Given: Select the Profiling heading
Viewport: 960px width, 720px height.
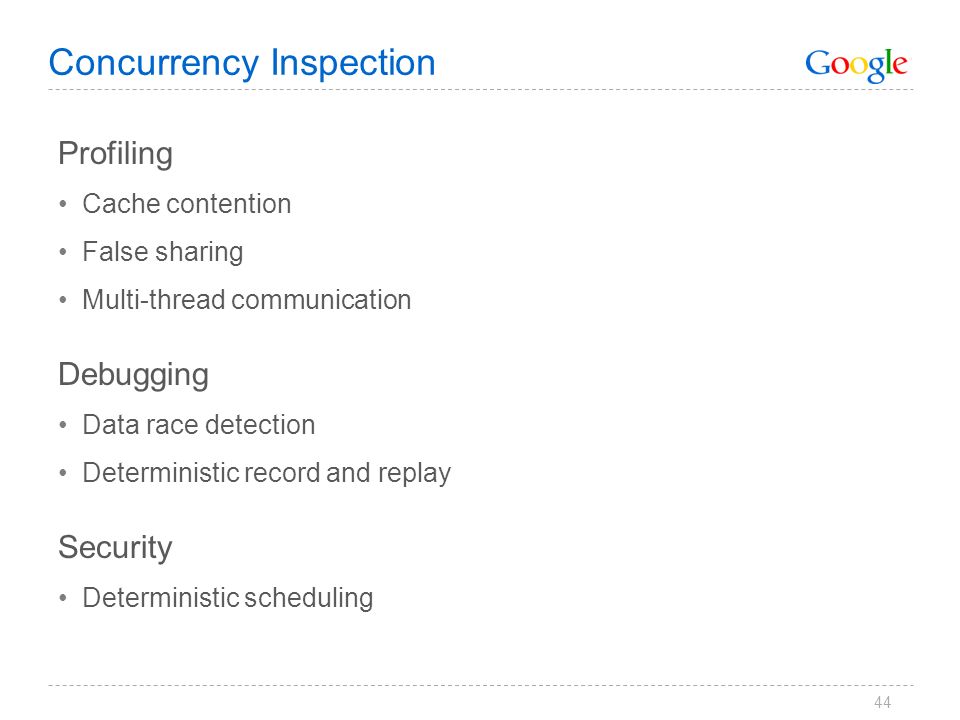Looking at the screenshot, I should (x=115, y=154).
